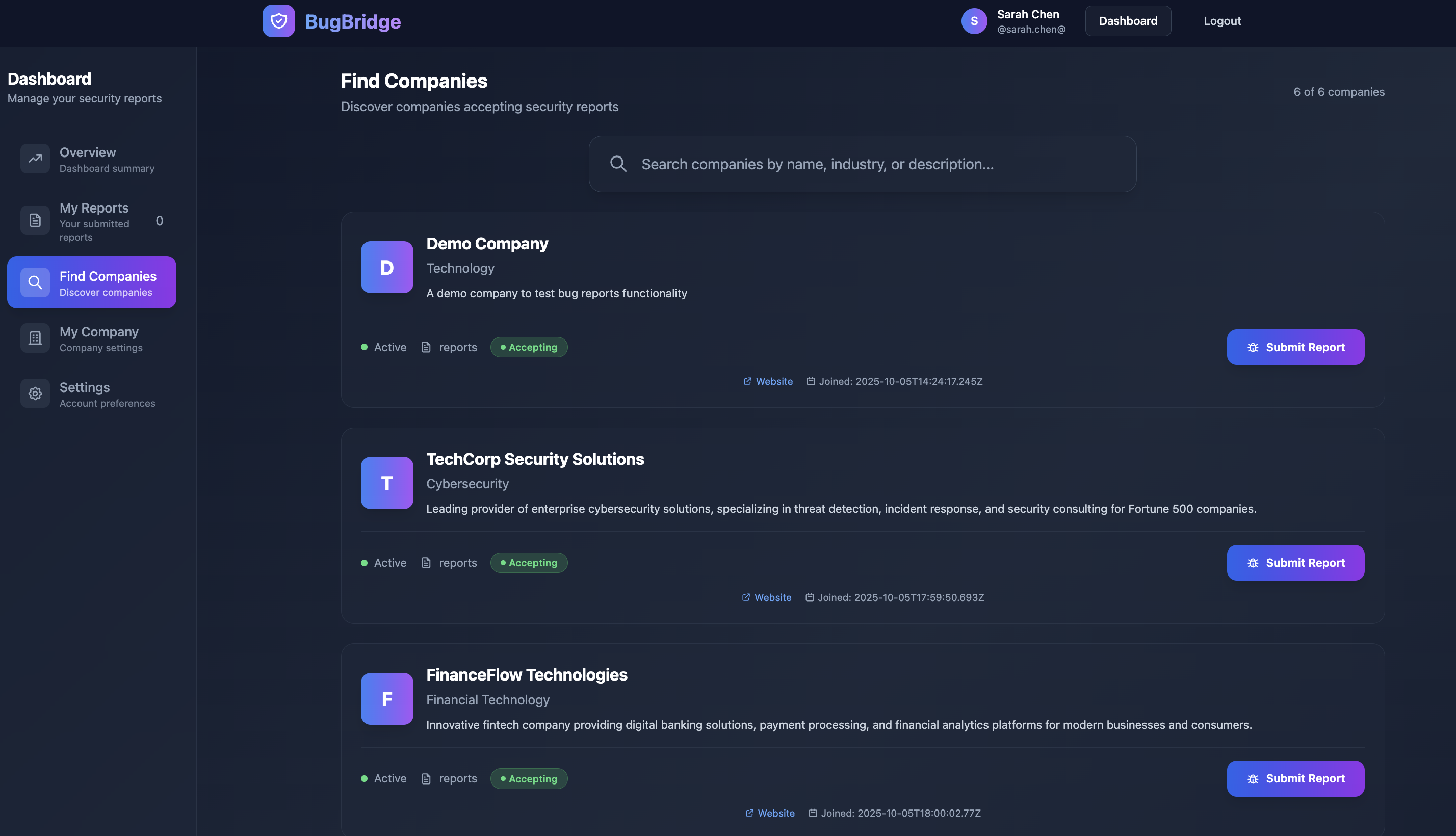Open the Overview sidebar section
Viewport: 1456px width, 836px height.
pos(92,159)
